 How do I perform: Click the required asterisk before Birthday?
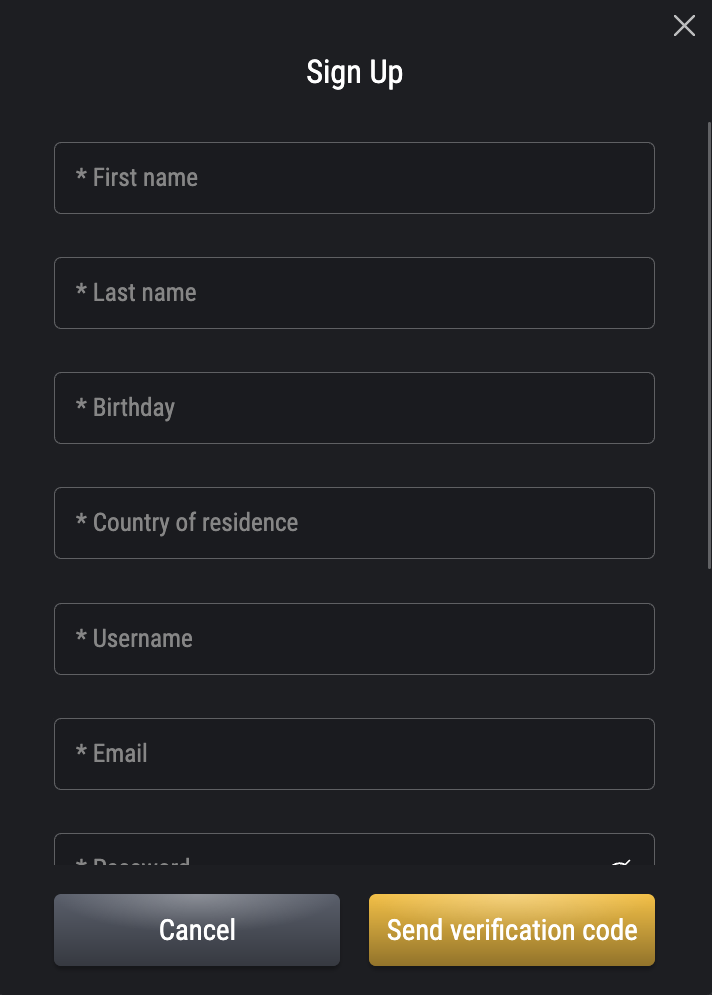pyautogui.click(x=81, y=408)
